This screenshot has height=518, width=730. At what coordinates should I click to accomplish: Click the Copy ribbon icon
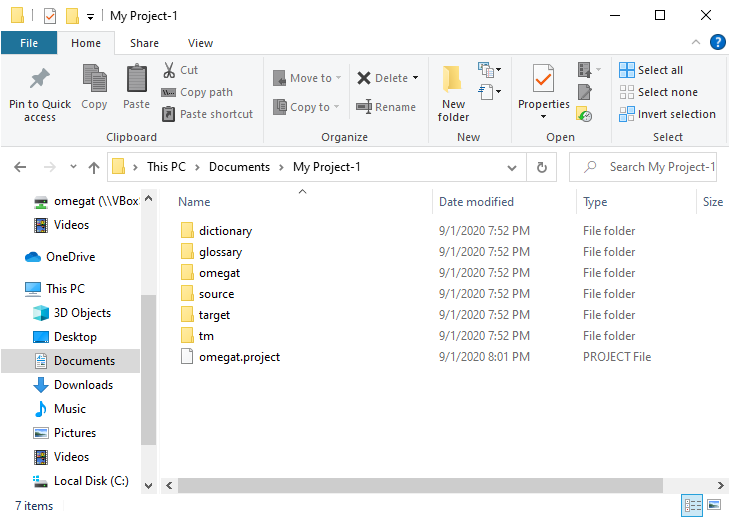[94, 79]
